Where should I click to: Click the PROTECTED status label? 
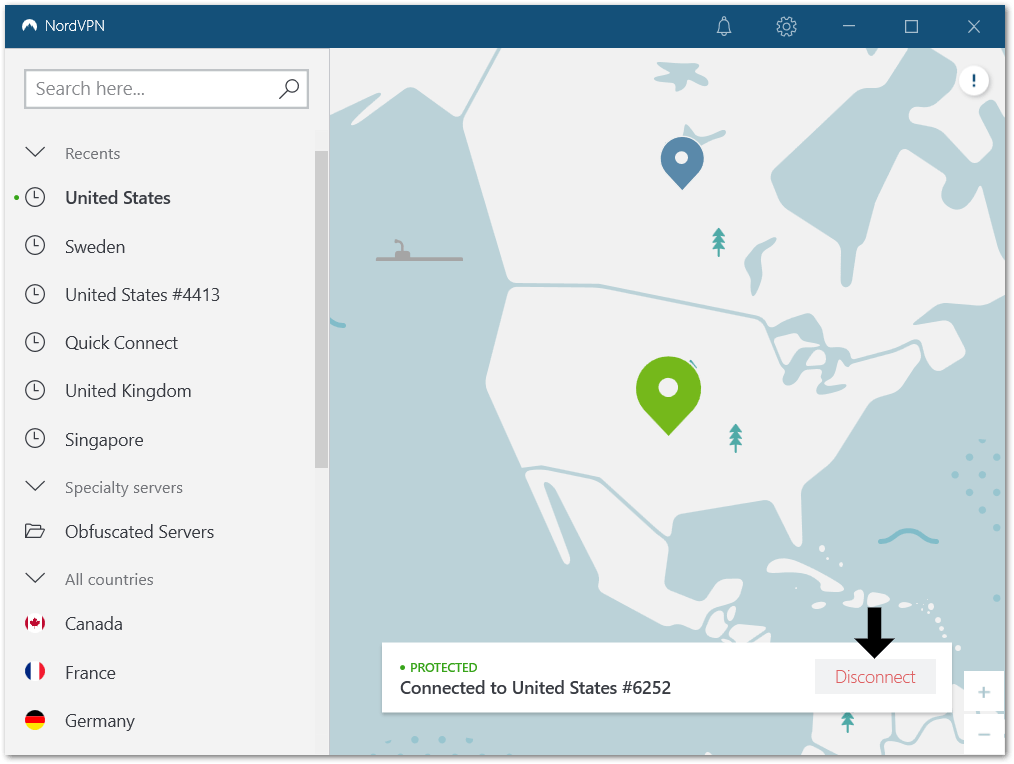coord(443,667)
